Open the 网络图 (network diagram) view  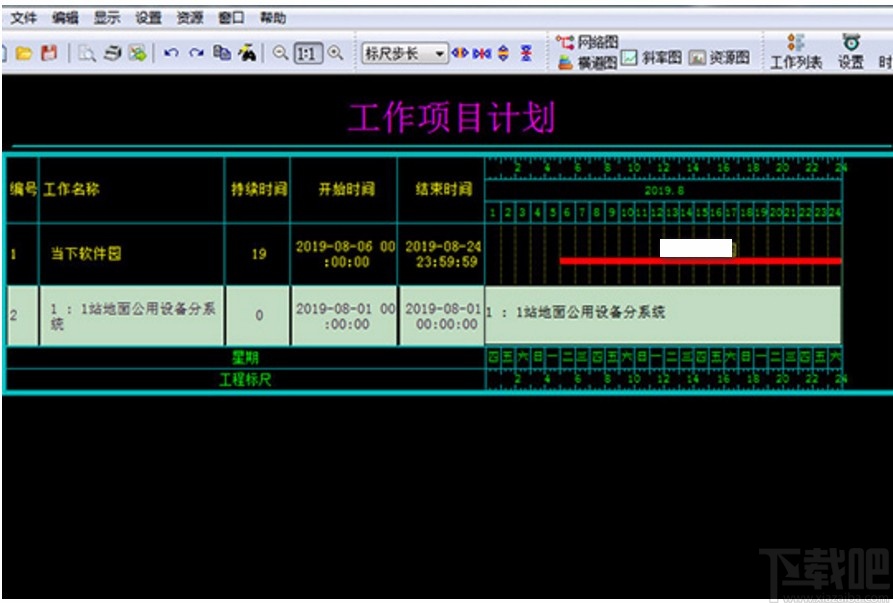click(592, 39)
